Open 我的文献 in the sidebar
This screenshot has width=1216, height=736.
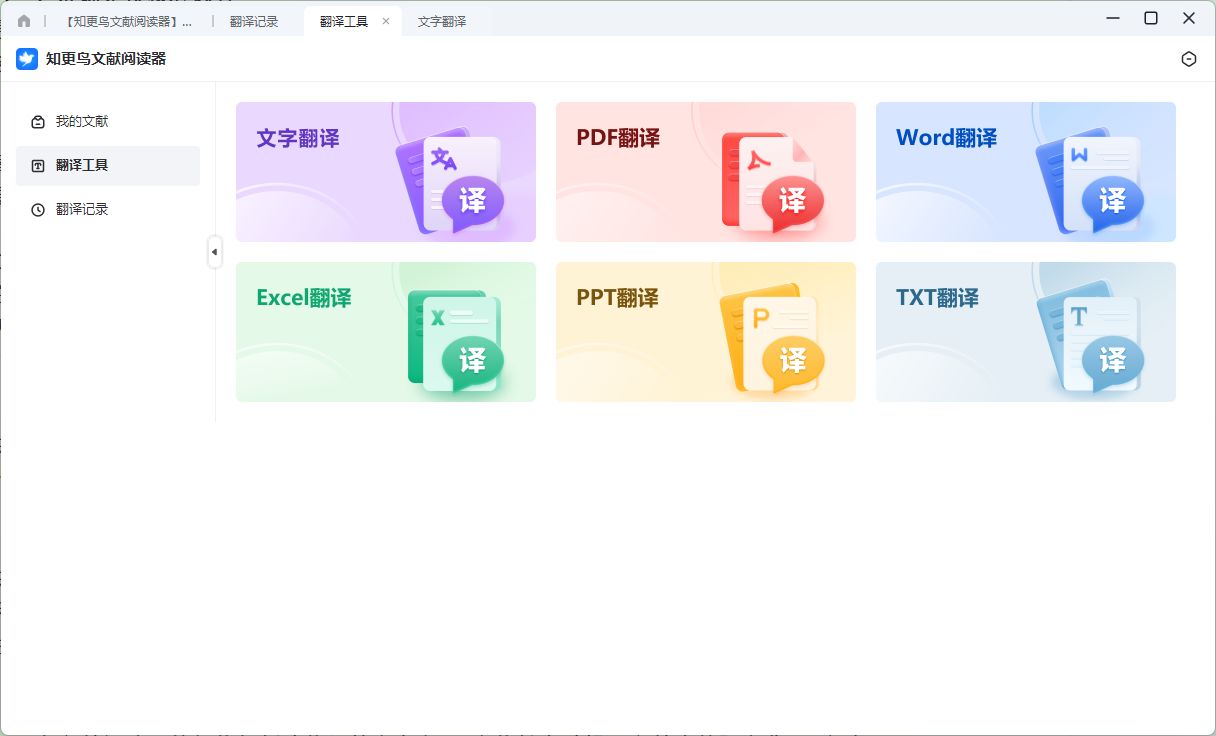(108, 122)
